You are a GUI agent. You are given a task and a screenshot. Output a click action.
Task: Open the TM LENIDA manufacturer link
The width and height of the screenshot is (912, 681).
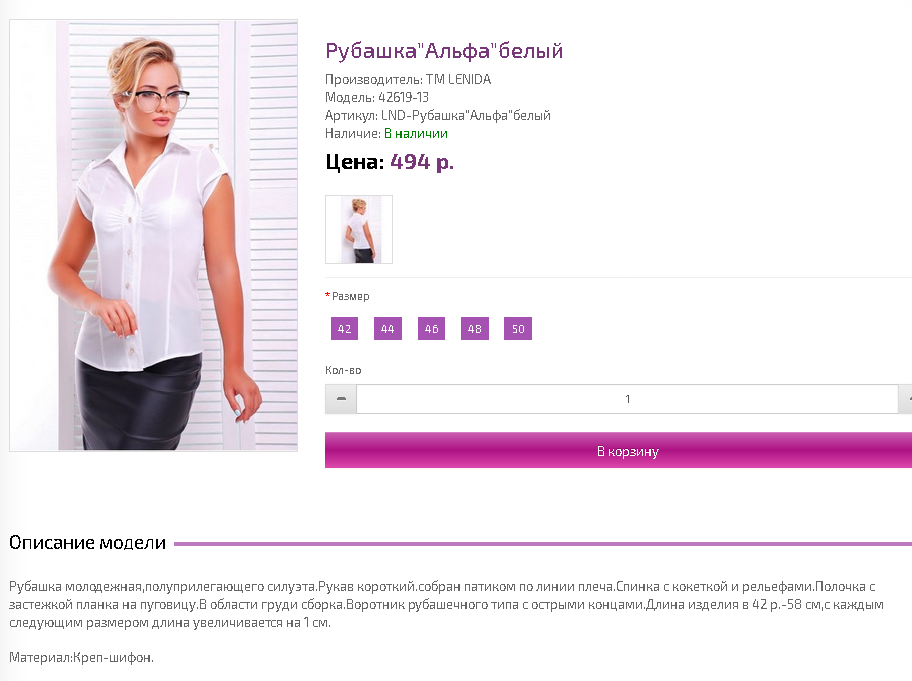coord(458,79)
